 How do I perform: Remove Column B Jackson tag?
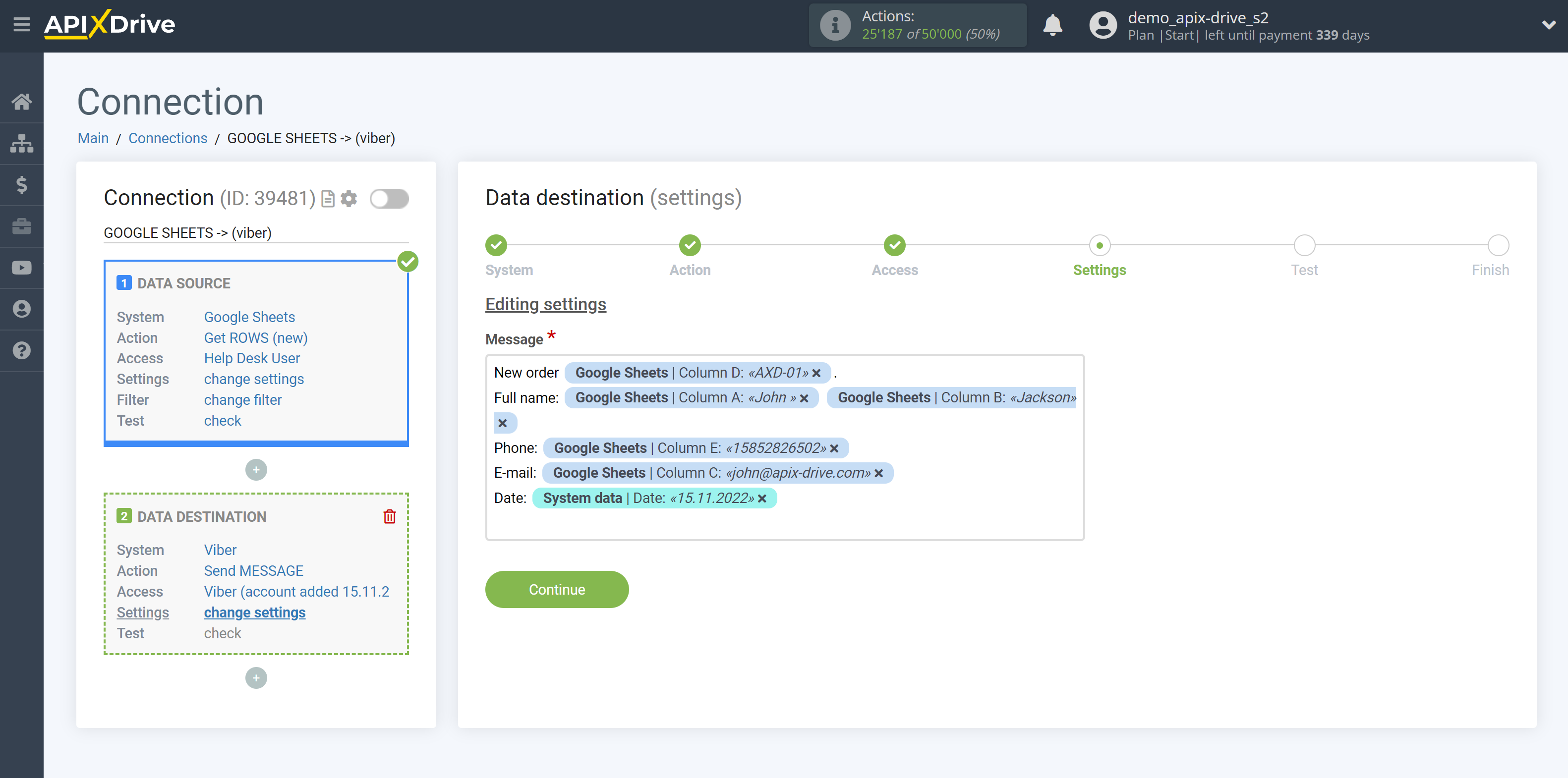tap(503, 423)
